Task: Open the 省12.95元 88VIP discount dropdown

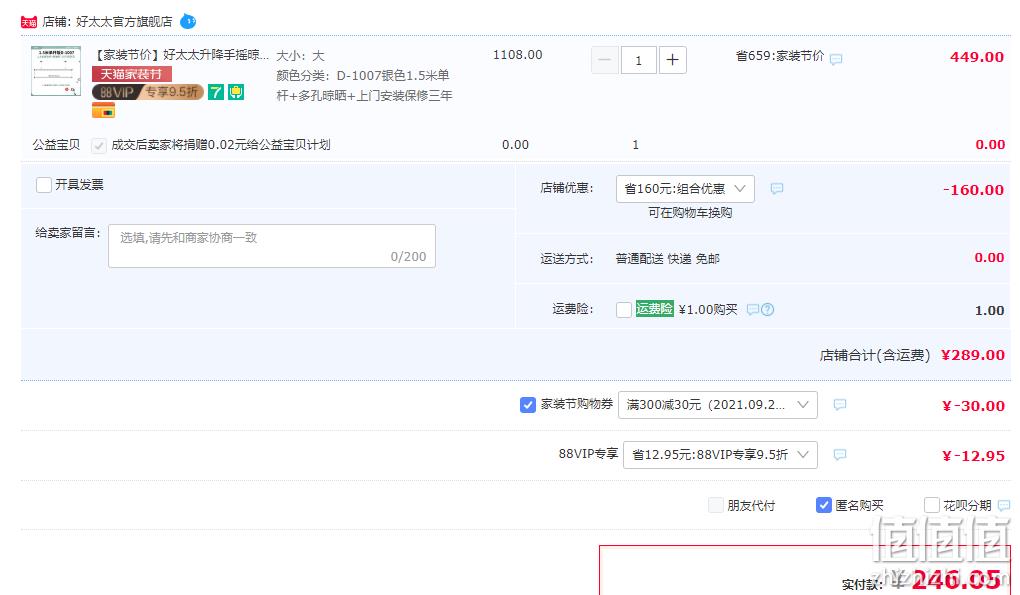Action: click(x=720, y=455)
